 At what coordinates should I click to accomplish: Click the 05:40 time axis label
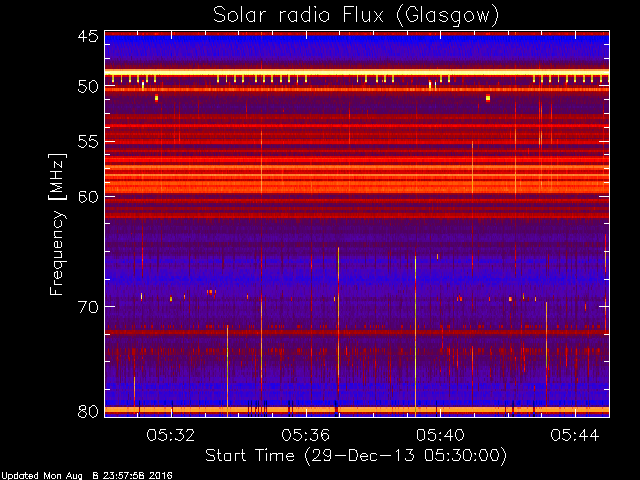coord(440,436)
